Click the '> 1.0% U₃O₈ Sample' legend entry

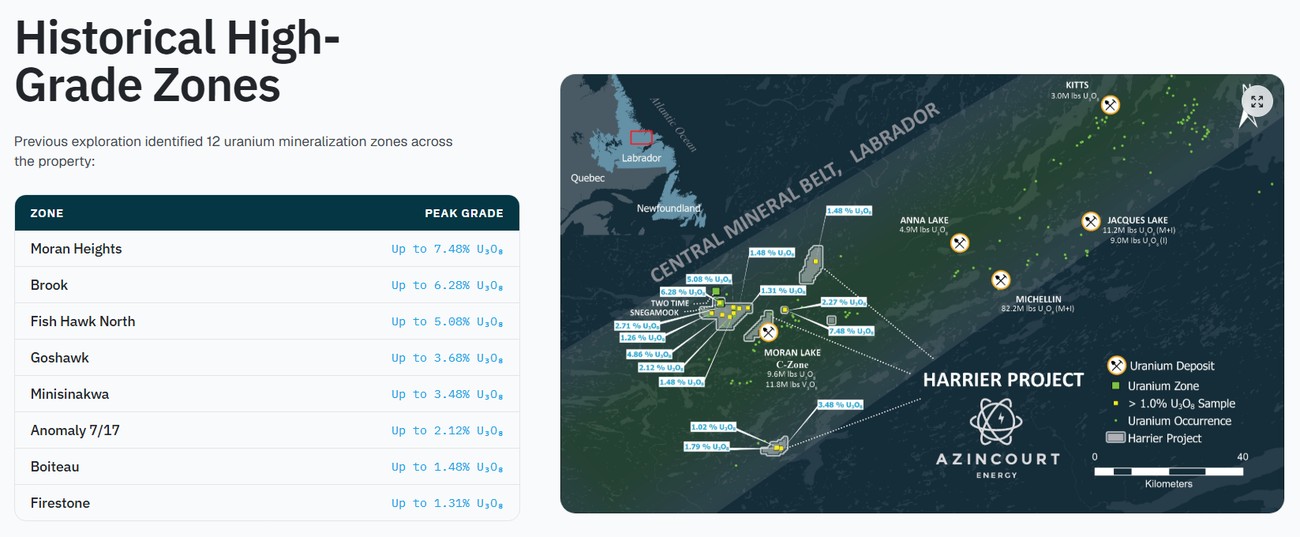[1181, 404]
